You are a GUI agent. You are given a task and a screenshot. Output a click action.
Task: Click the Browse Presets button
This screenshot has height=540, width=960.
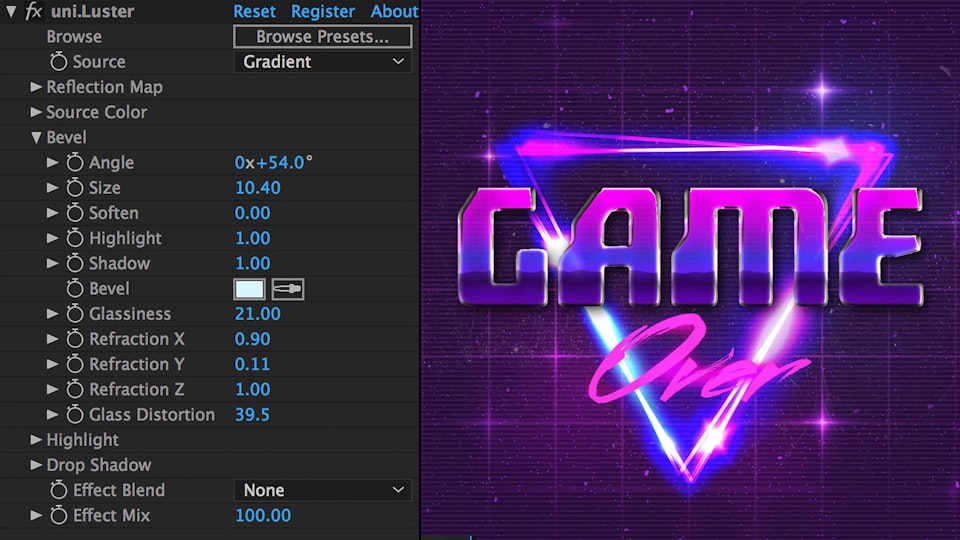coord(323,37)
